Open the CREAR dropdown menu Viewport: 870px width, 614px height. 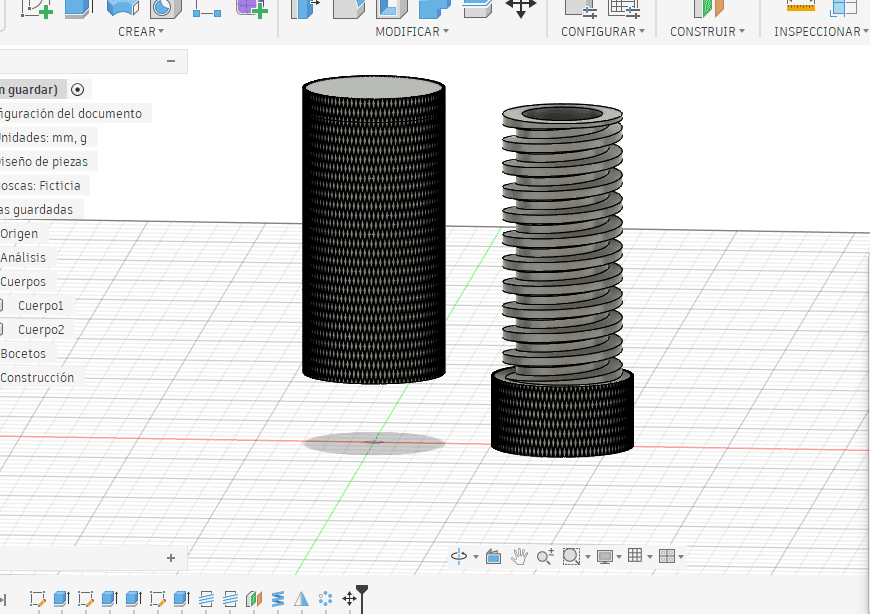point(141,32)
